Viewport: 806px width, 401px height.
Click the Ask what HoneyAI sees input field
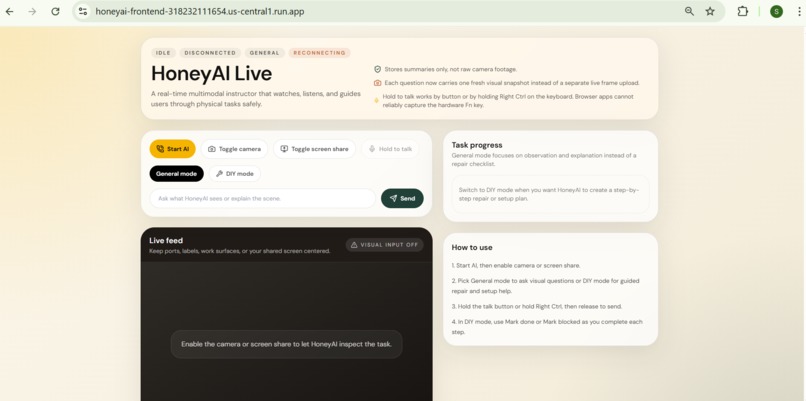click(x=263, y=198)
